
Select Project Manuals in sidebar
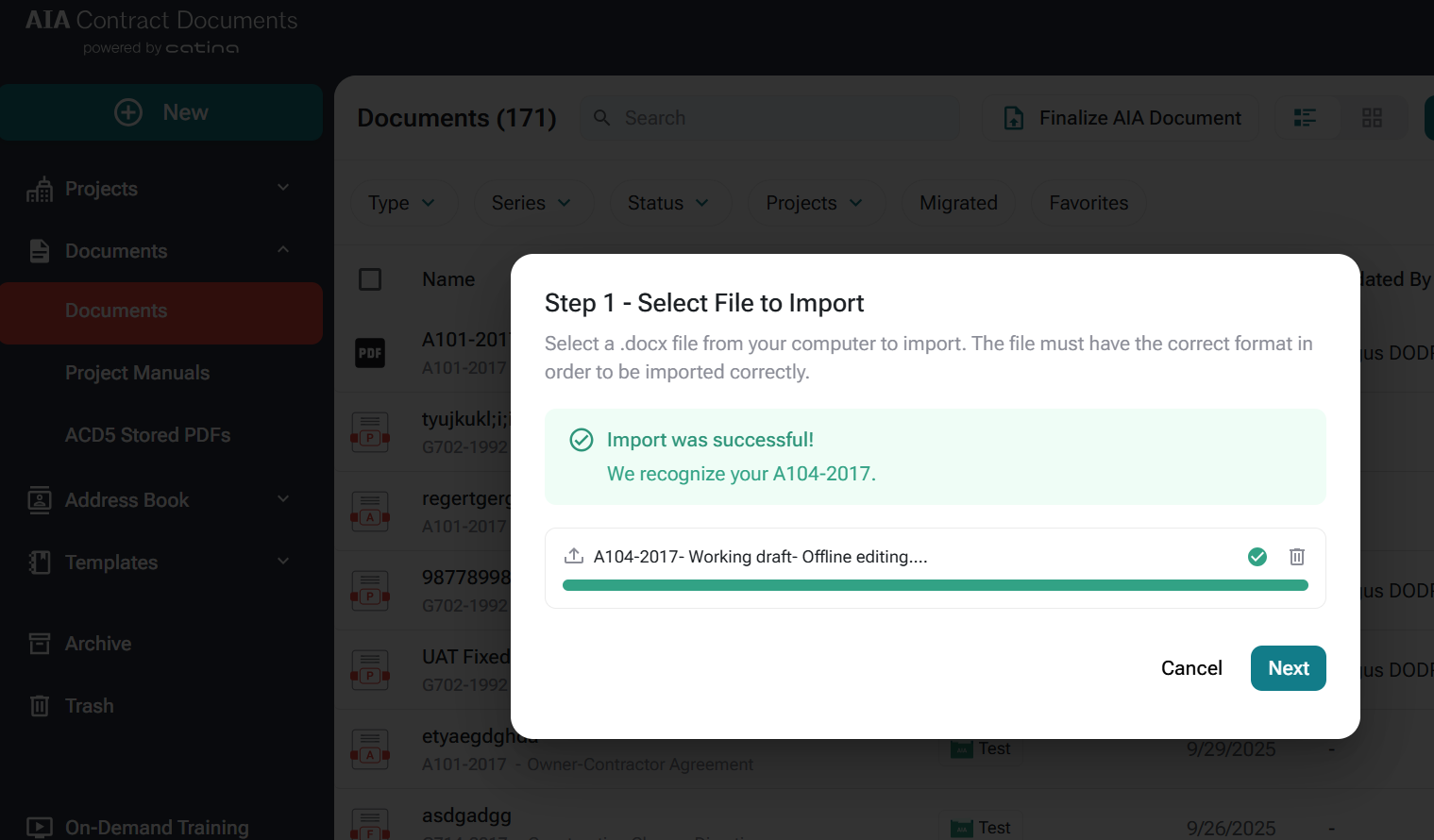coord(137,373)
